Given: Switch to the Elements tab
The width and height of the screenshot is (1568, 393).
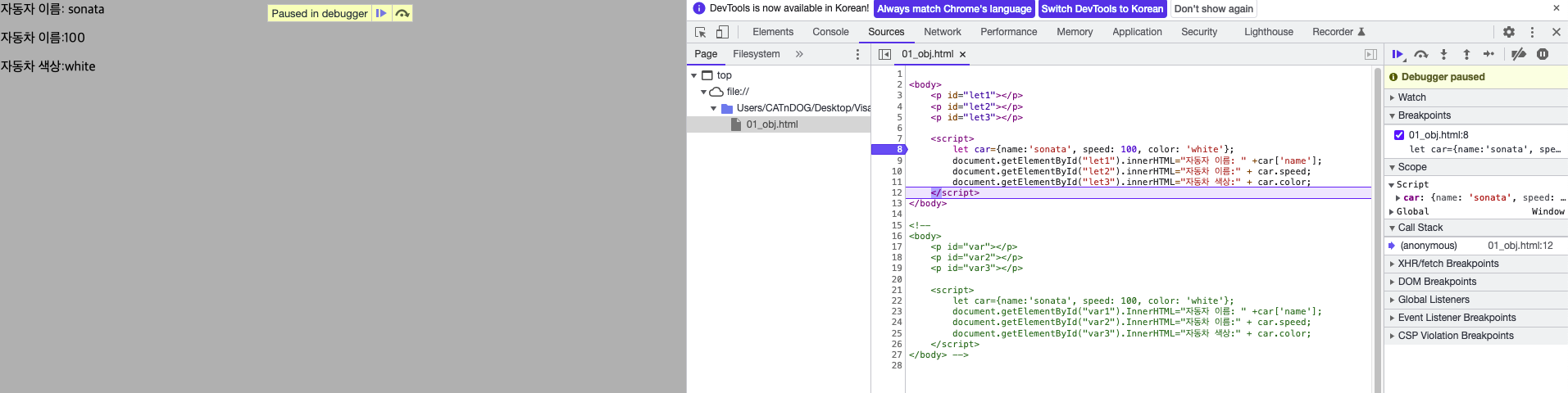Looking at the screenshot, I should click(773, 32).
